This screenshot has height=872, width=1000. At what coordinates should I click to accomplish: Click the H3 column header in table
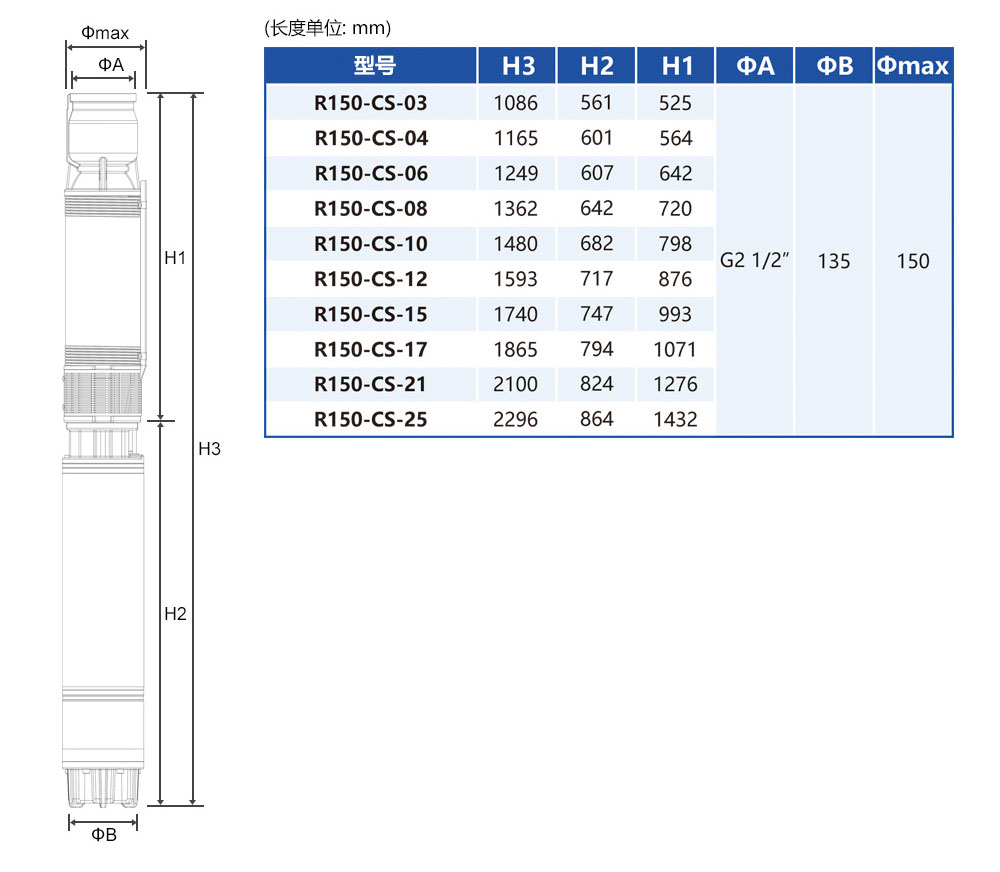pos(517,66)
